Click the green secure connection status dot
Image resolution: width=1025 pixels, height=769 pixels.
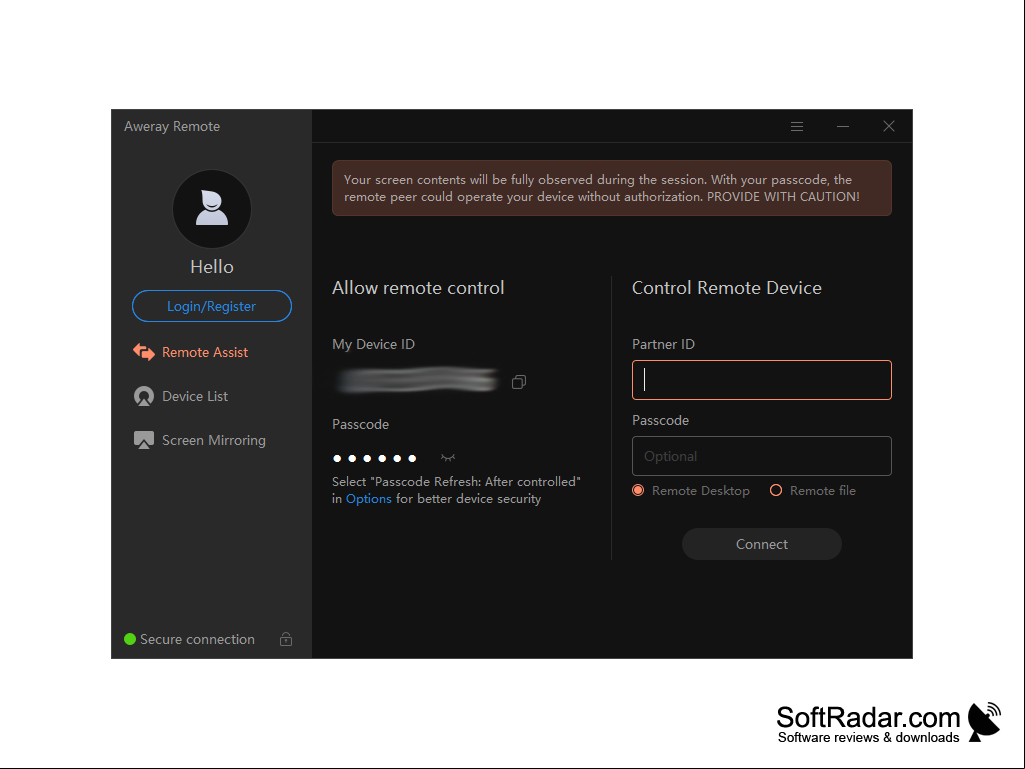130,639
